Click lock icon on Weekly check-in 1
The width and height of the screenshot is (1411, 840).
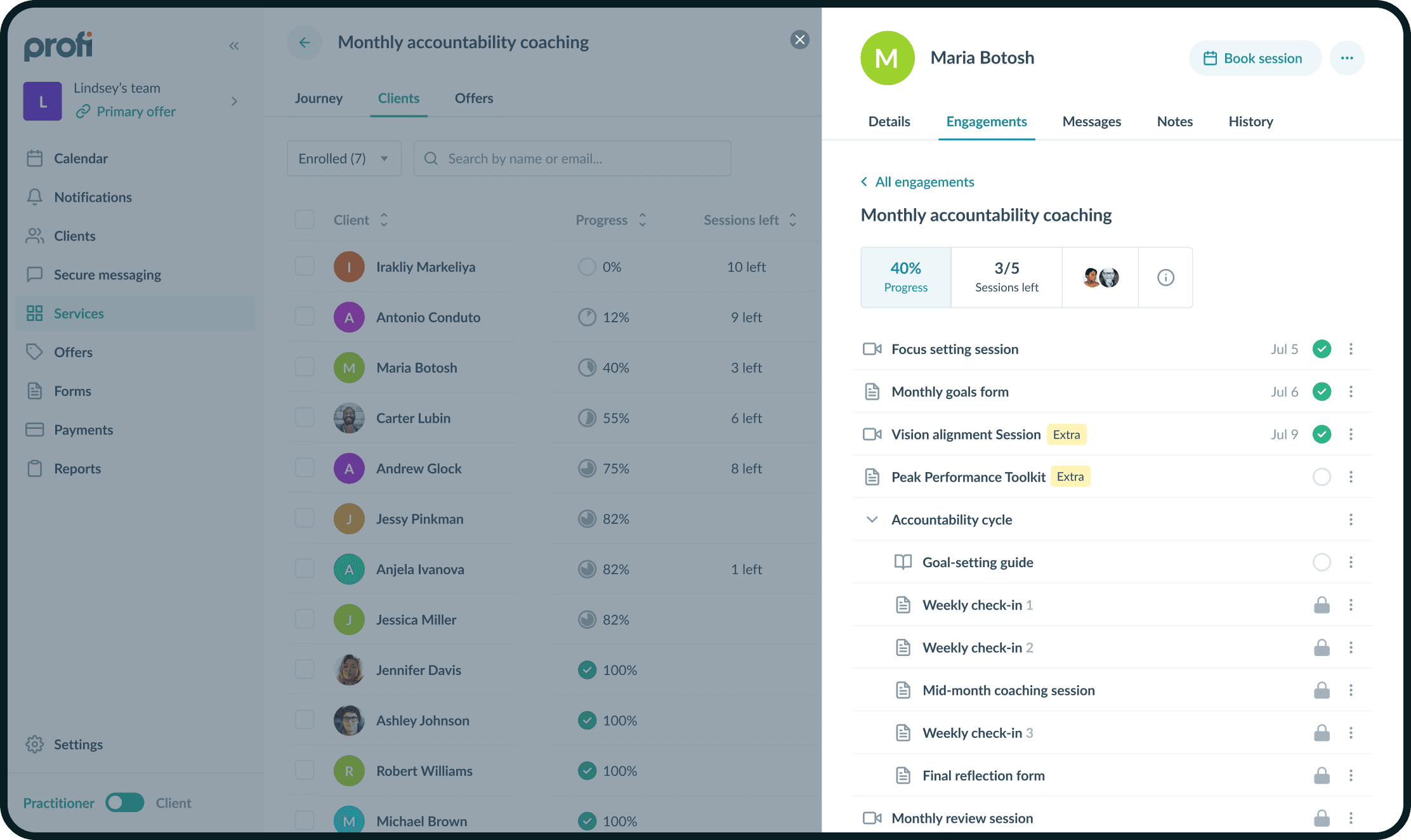coord(1322,605)
